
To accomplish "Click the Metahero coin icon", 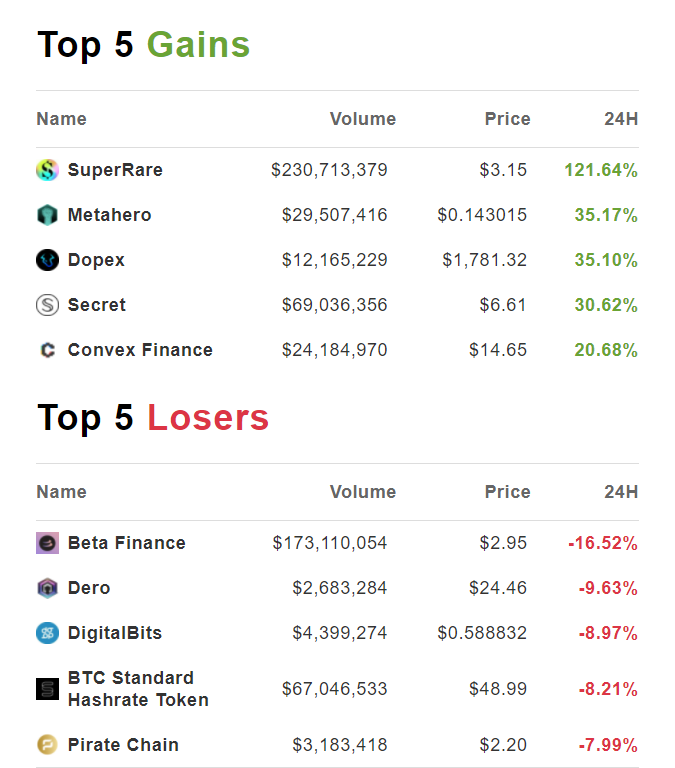I will tap(47, 215).
